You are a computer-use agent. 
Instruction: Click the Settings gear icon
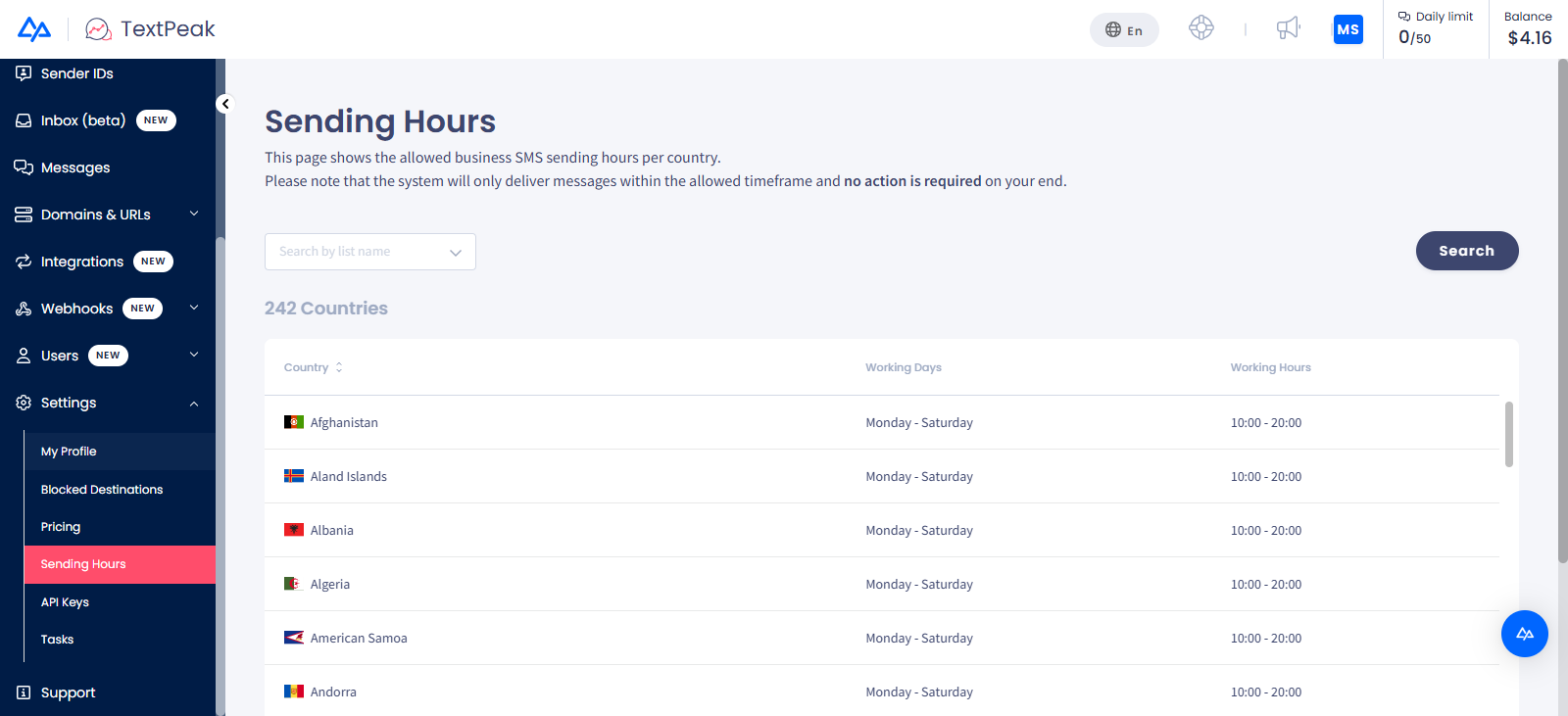(x=24, y=403)
